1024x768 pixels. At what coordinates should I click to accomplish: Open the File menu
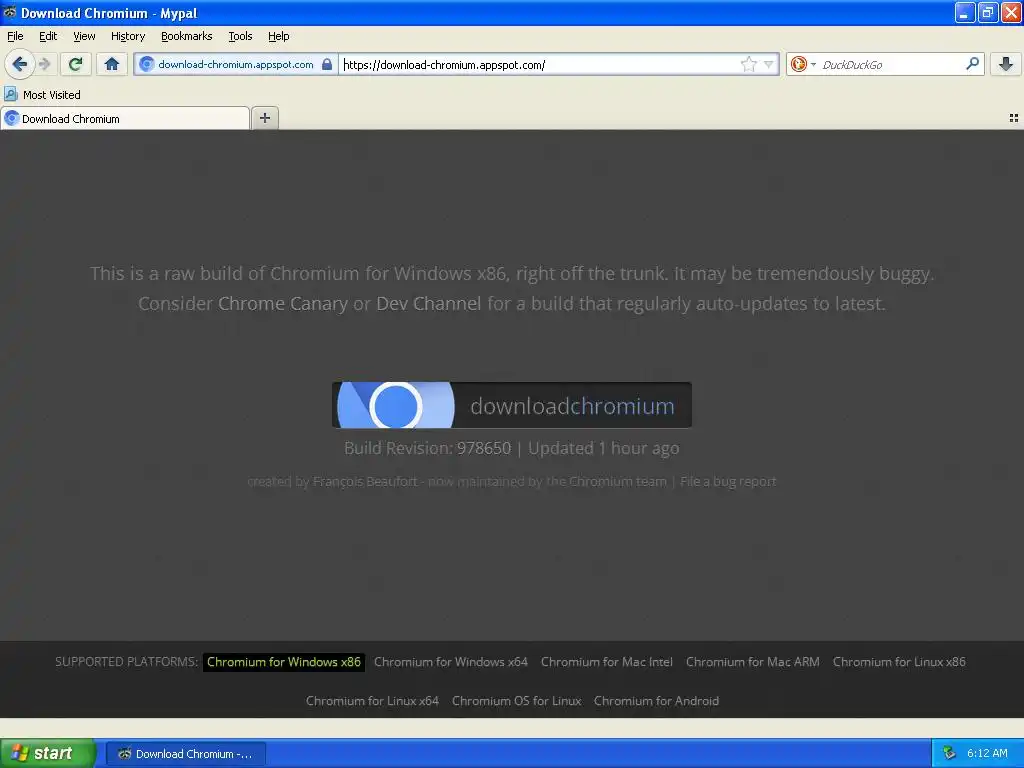(15, 36)
